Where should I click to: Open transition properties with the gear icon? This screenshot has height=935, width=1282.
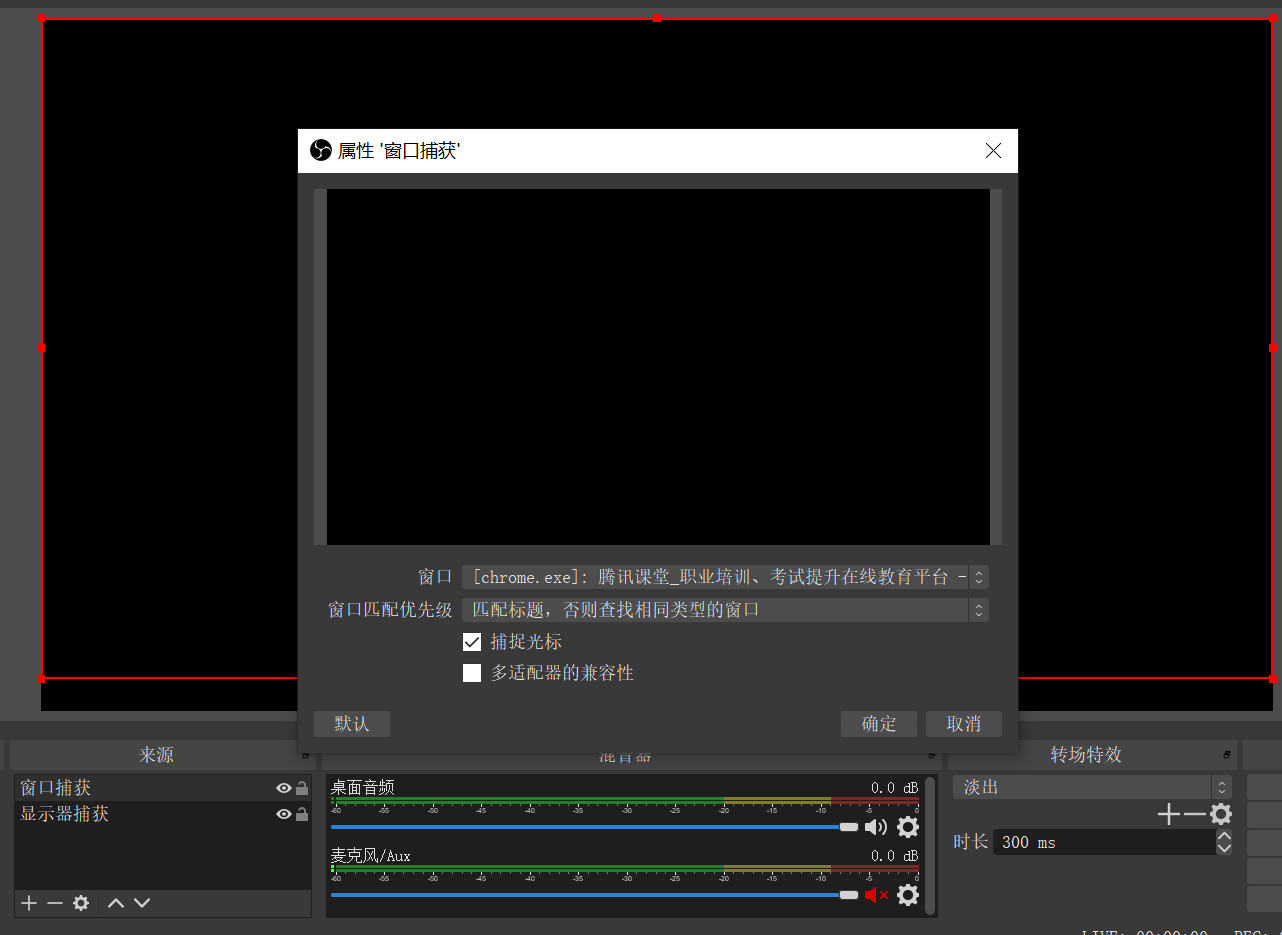pos(1221,814)
